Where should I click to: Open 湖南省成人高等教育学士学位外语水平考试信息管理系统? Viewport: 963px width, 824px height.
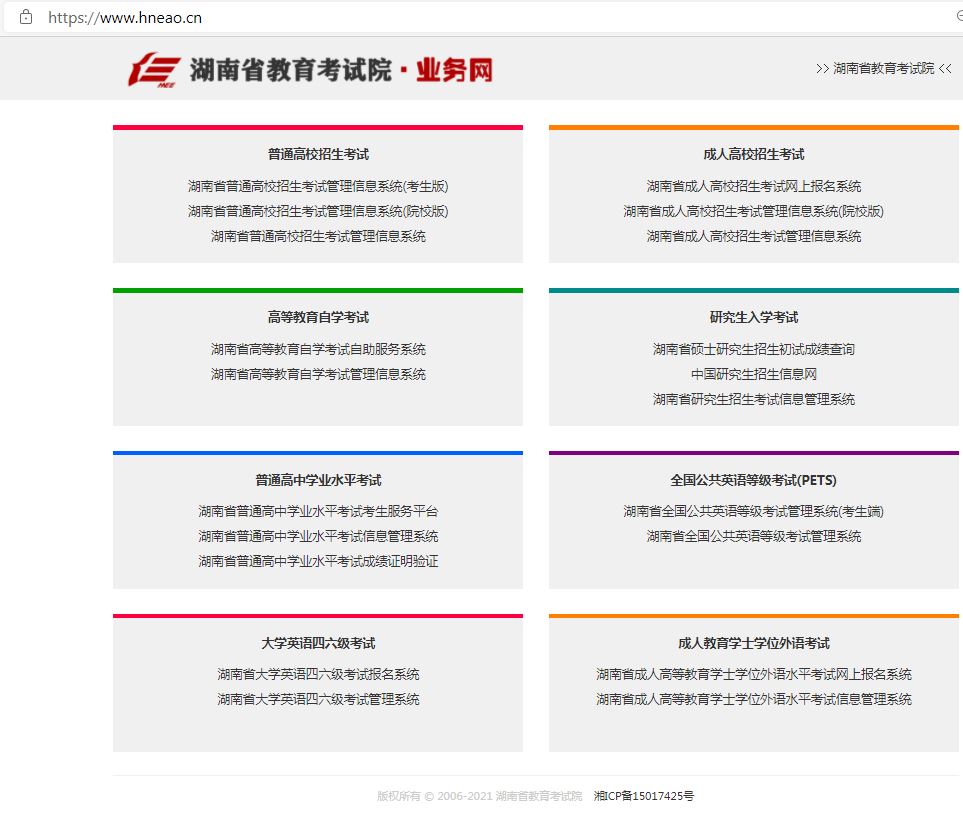(x=754, y=699)
